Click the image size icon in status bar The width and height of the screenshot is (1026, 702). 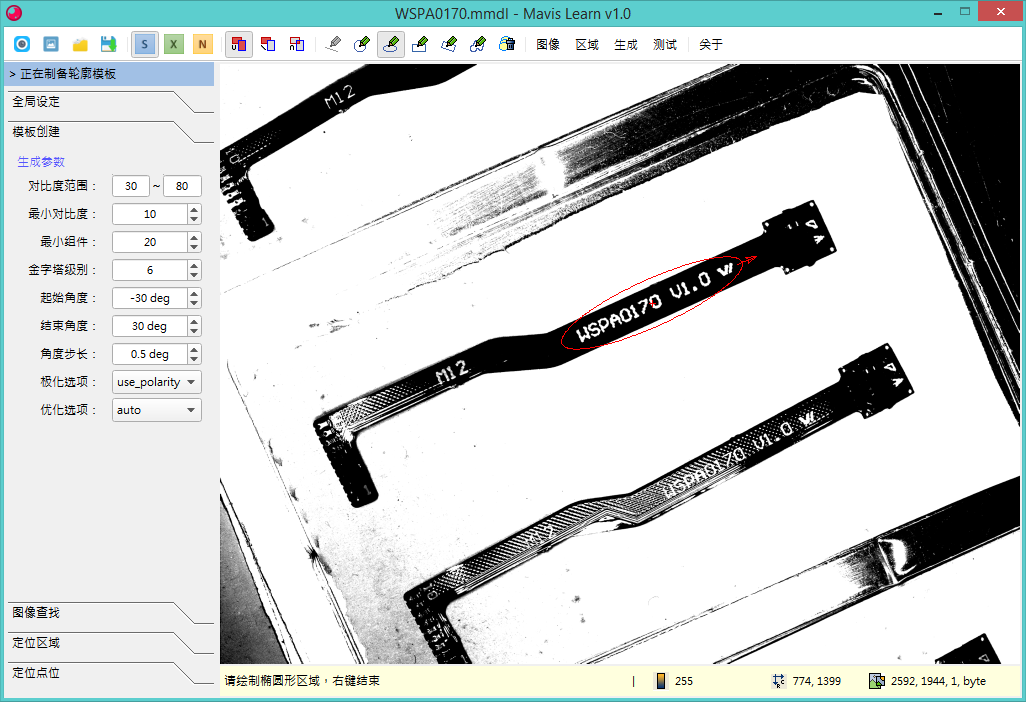[x=876, y=681]
